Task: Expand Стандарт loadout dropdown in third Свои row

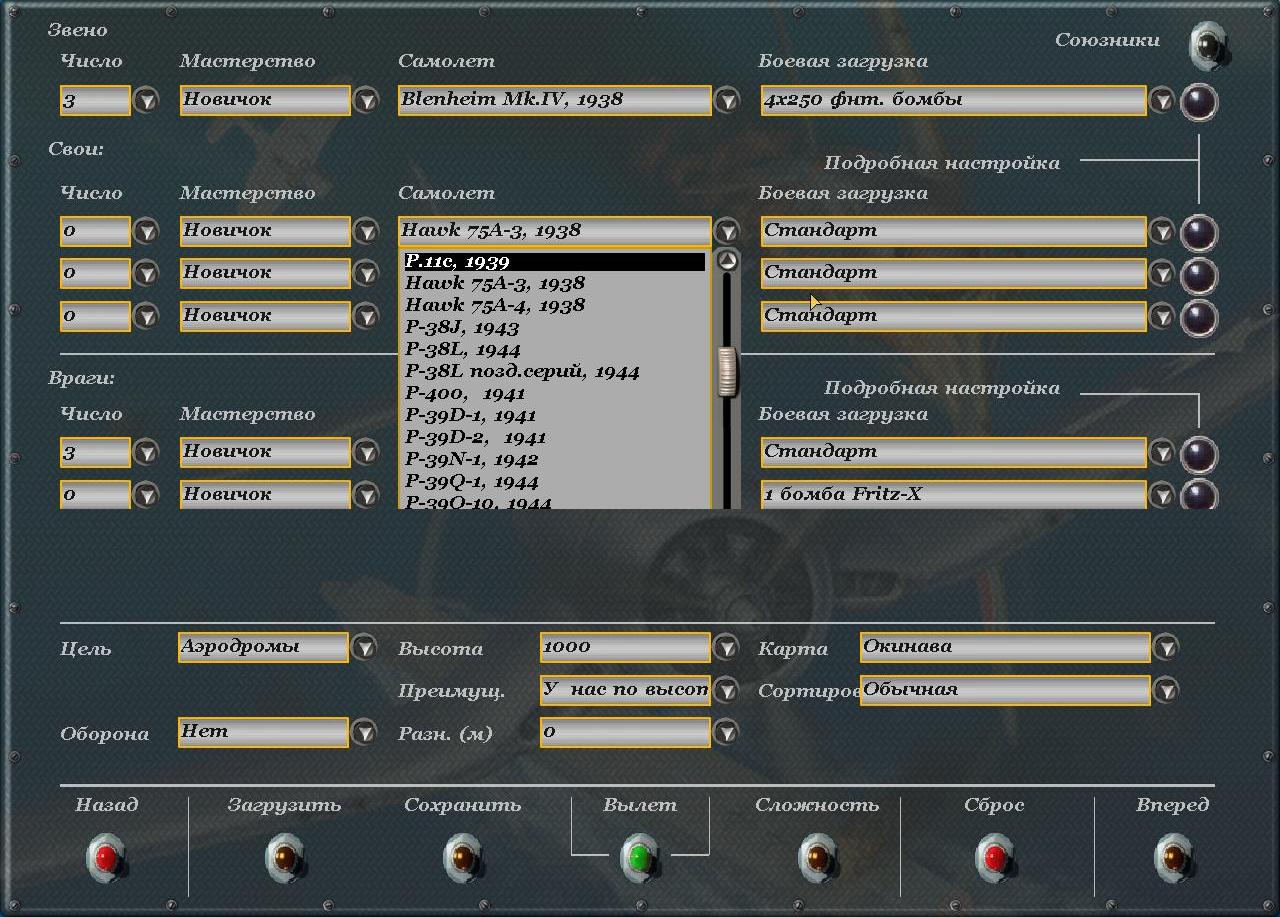Action: (1161, 317)
